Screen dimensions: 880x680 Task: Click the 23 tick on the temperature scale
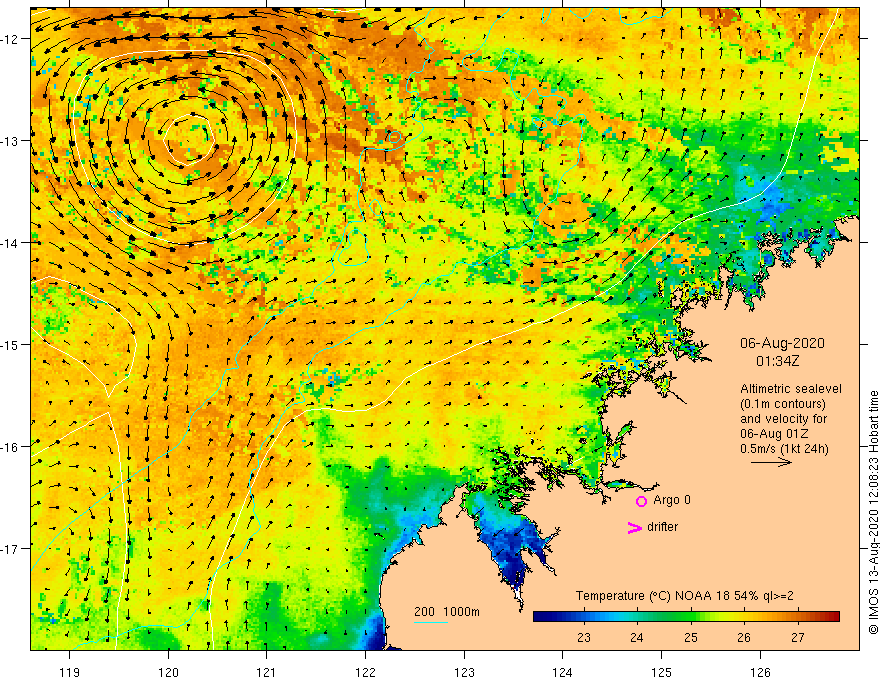(584, 637)
